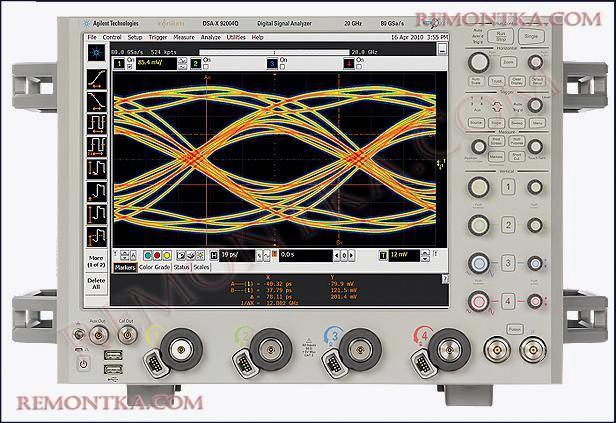Screen dimensions: 616x423
Task: Click the front panel Single button
Action: coord(531,36)
